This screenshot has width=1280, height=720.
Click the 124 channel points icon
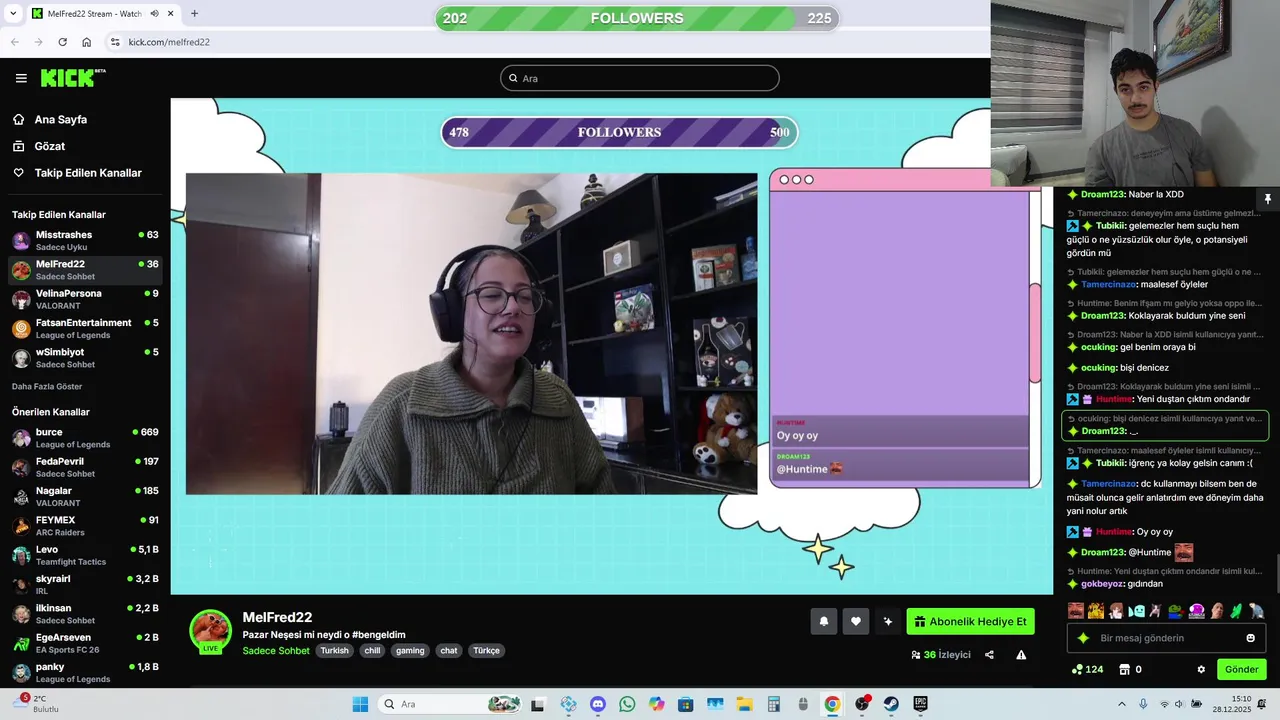tap(1087, 669)
